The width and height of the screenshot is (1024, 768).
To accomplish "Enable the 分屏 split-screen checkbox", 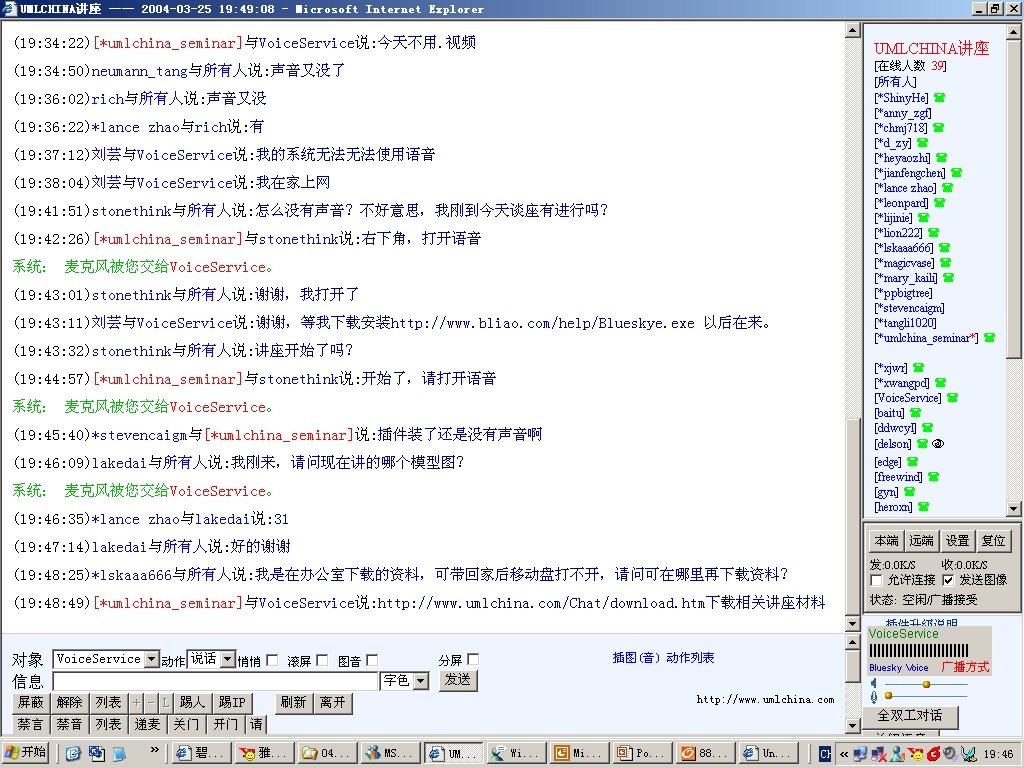I will [473, 659].
